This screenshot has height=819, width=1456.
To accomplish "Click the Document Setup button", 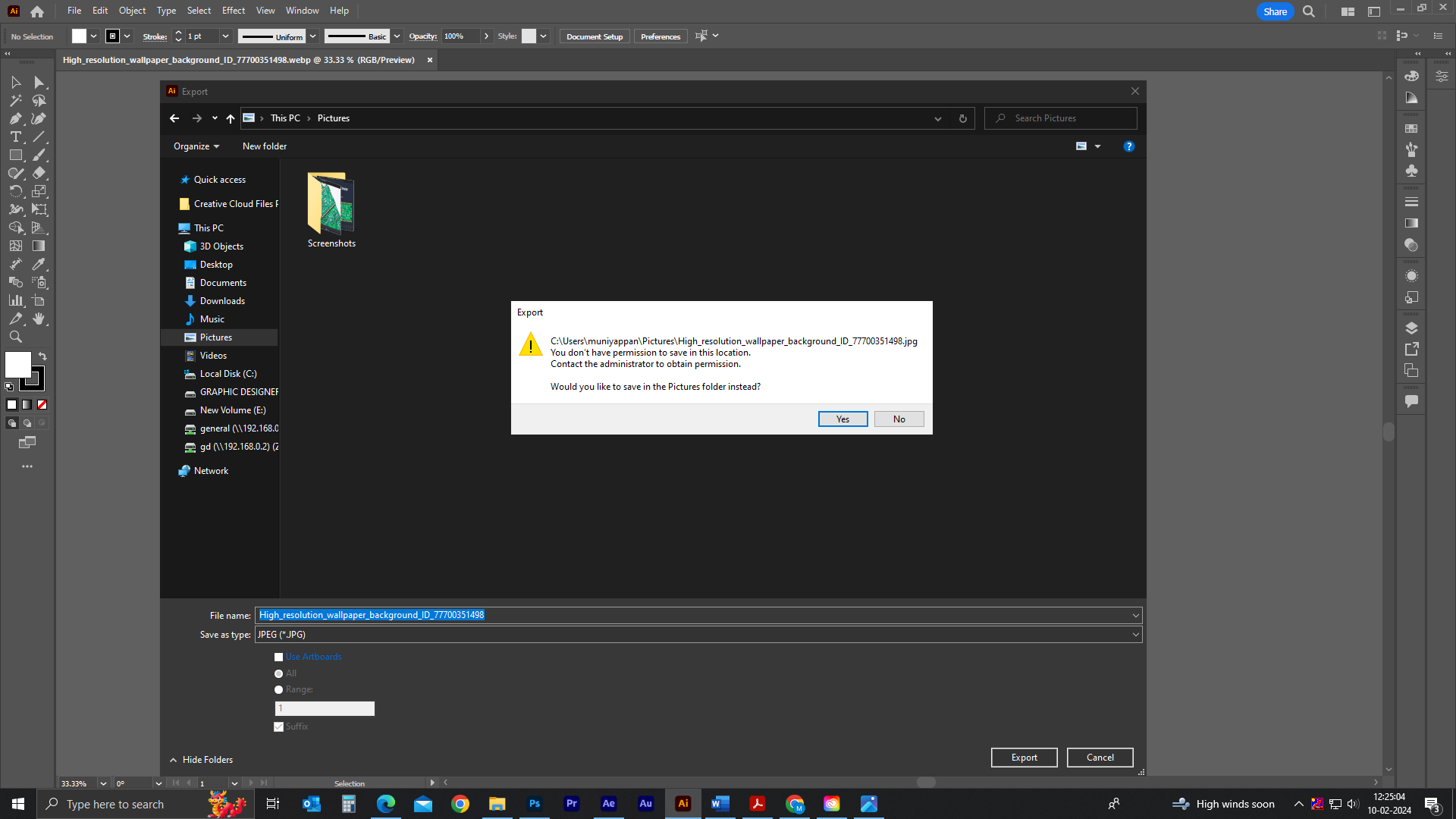I will (594, 36).
